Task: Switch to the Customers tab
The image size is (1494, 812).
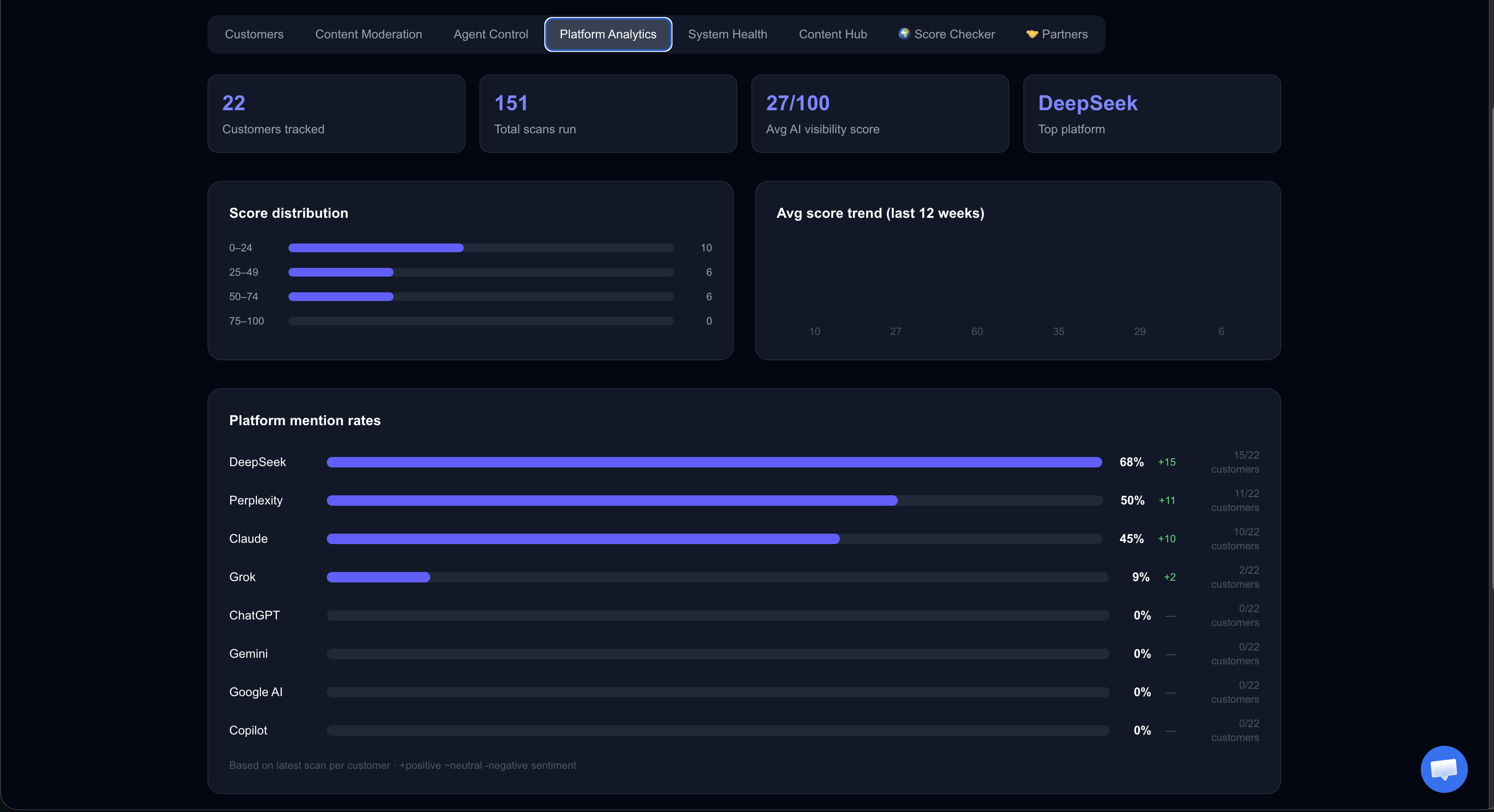Action: 254,34
